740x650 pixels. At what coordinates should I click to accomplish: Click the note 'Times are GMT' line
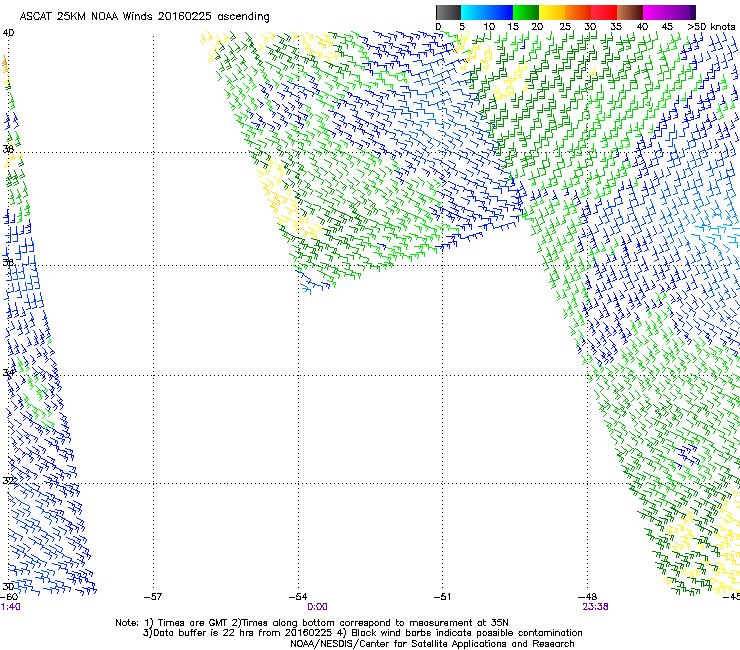tap(312, 623)
